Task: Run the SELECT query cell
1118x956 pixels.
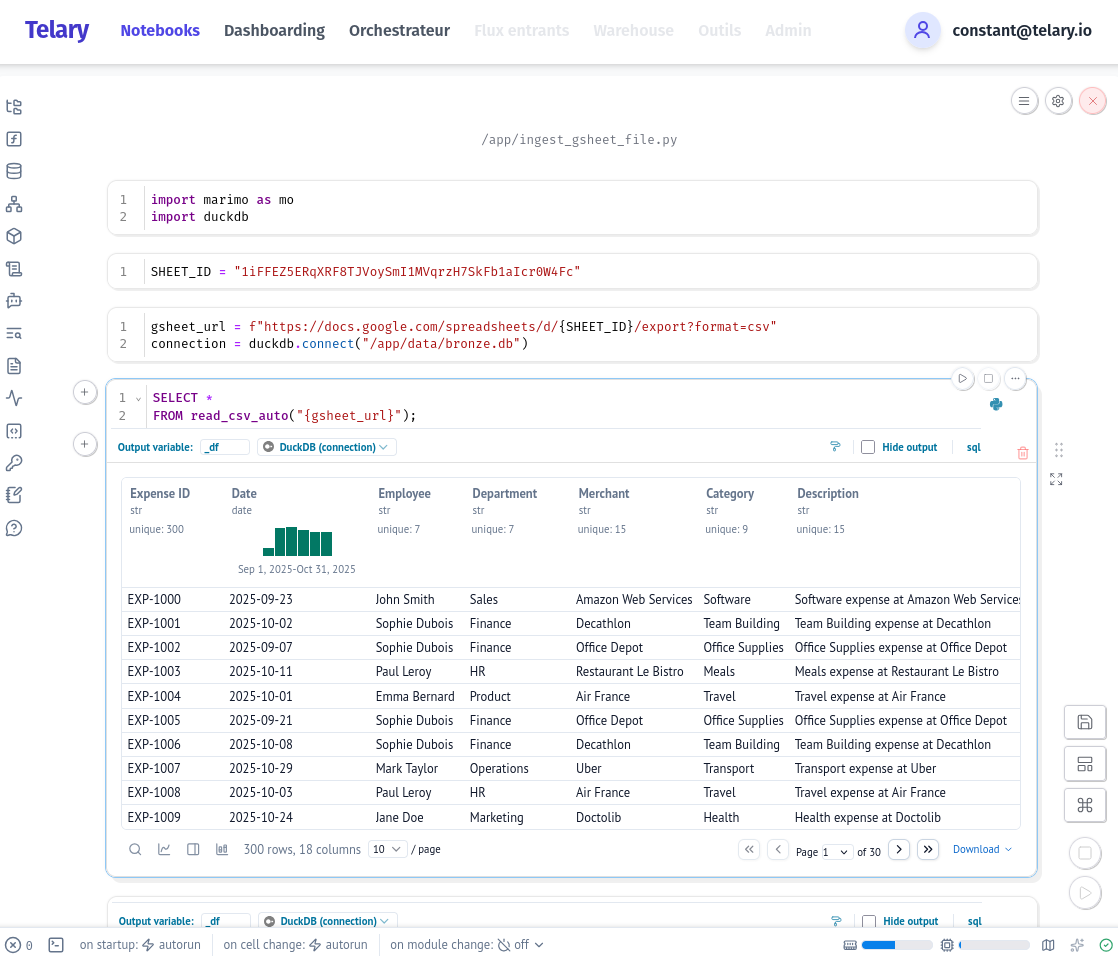Action: click(x=962, y=378)
